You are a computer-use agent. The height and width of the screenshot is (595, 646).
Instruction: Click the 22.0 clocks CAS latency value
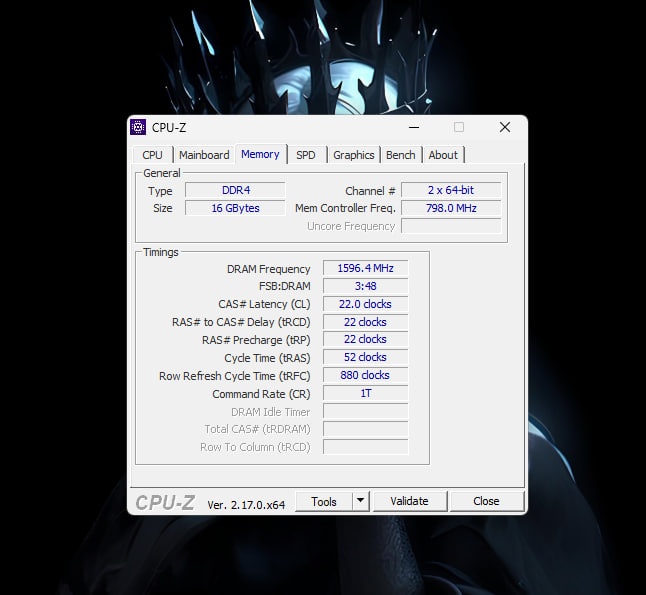365,304
